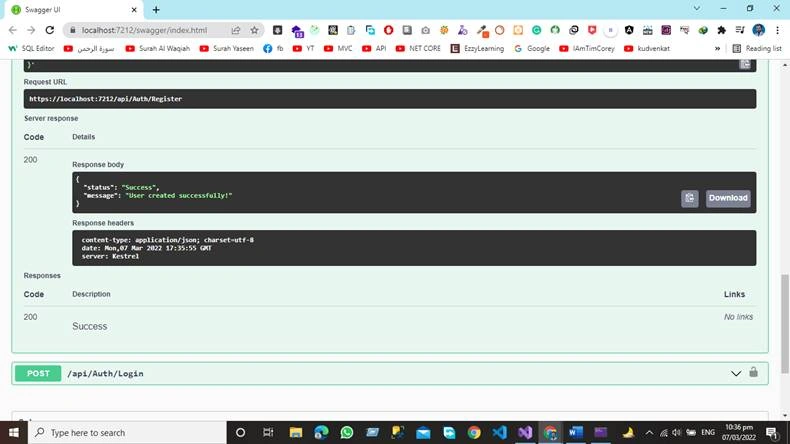790x444 pixels.
Task: Launch Visual Studio Code from the taskbar
Action: coord(499,432)
